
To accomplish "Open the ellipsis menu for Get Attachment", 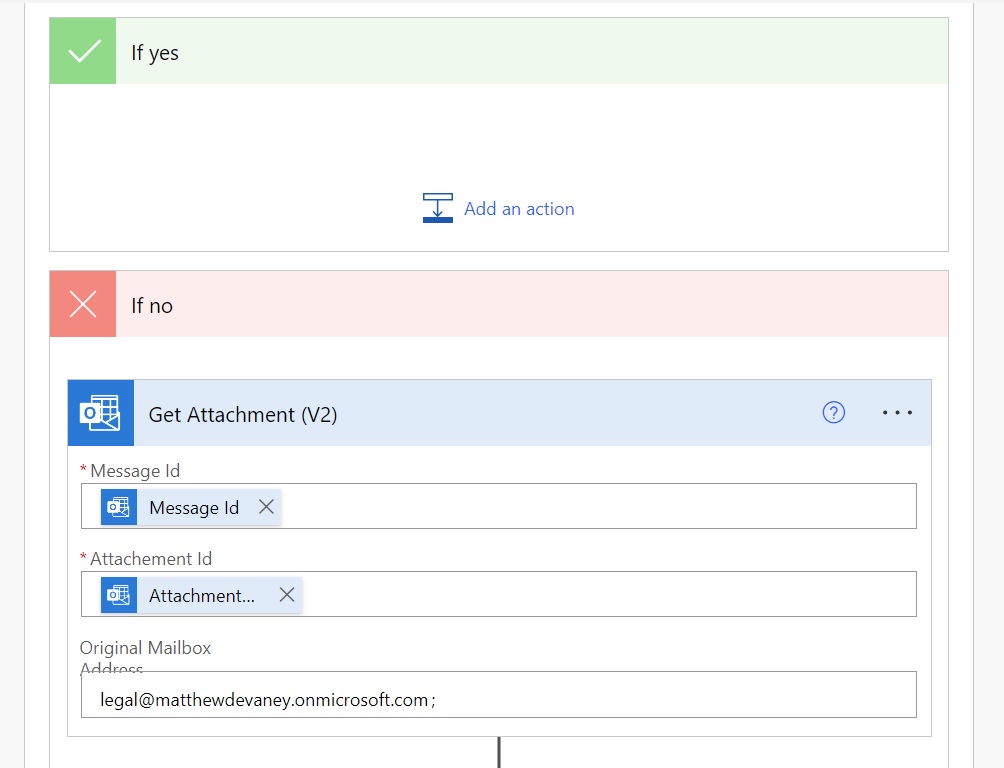I will tap(897, 413).
